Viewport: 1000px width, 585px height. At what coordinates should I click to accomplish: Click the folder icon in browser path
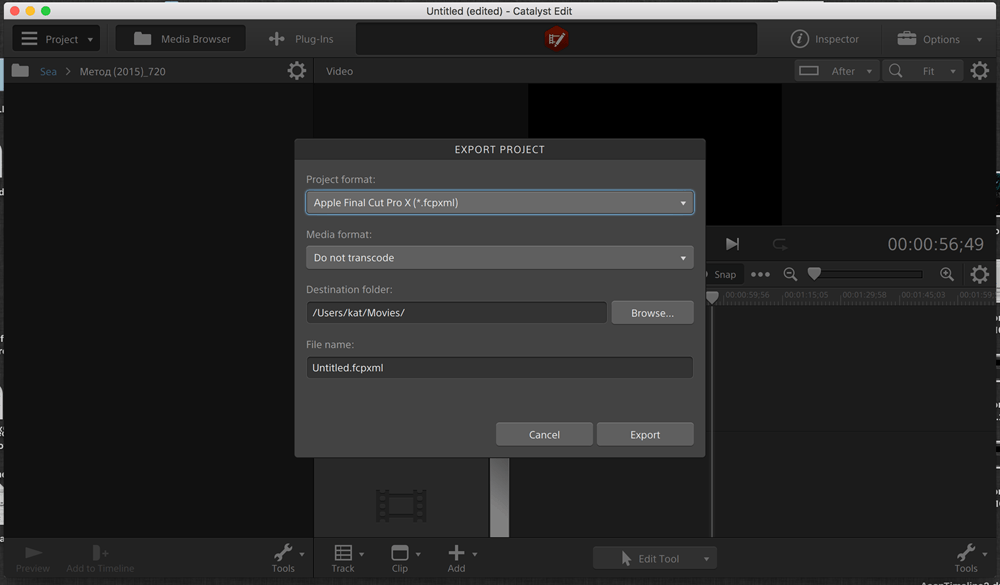[x=20, y=71]
